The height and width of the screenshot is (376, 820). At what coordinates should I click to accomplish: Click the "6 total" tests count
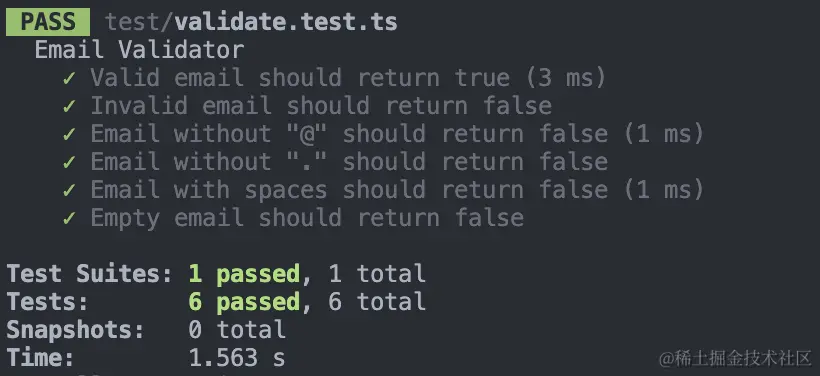tap(377, 302)
